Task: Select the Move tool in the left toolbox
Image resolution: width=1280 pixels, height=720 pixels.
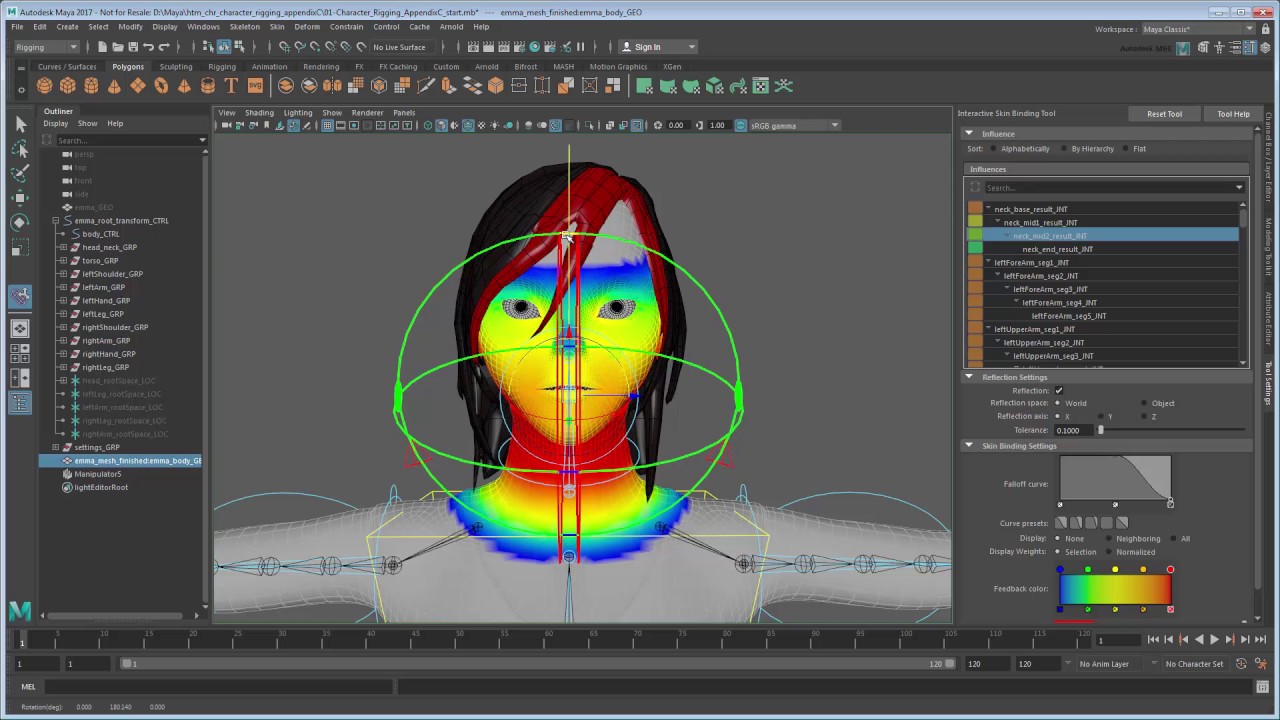Action: tap(20, 197)
